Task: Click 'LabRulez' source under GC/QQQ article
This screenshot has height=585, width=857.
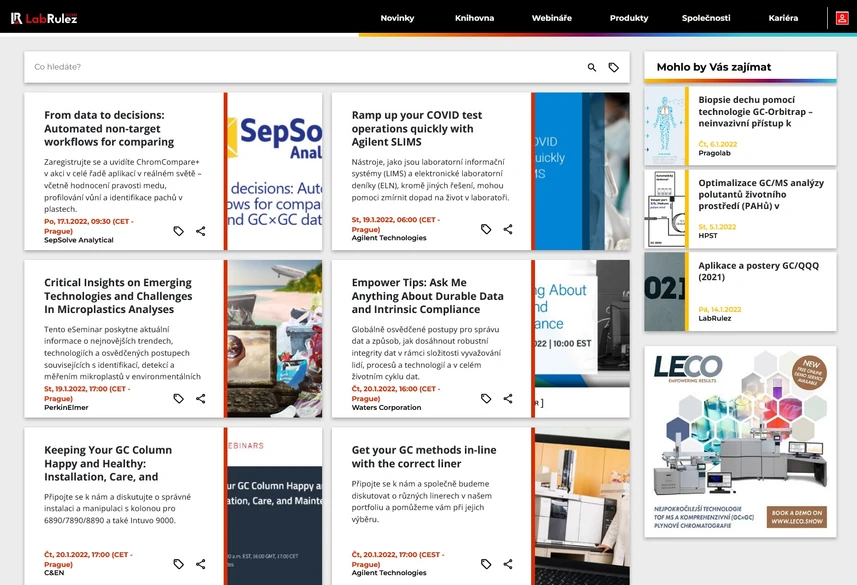Action: 714,318
